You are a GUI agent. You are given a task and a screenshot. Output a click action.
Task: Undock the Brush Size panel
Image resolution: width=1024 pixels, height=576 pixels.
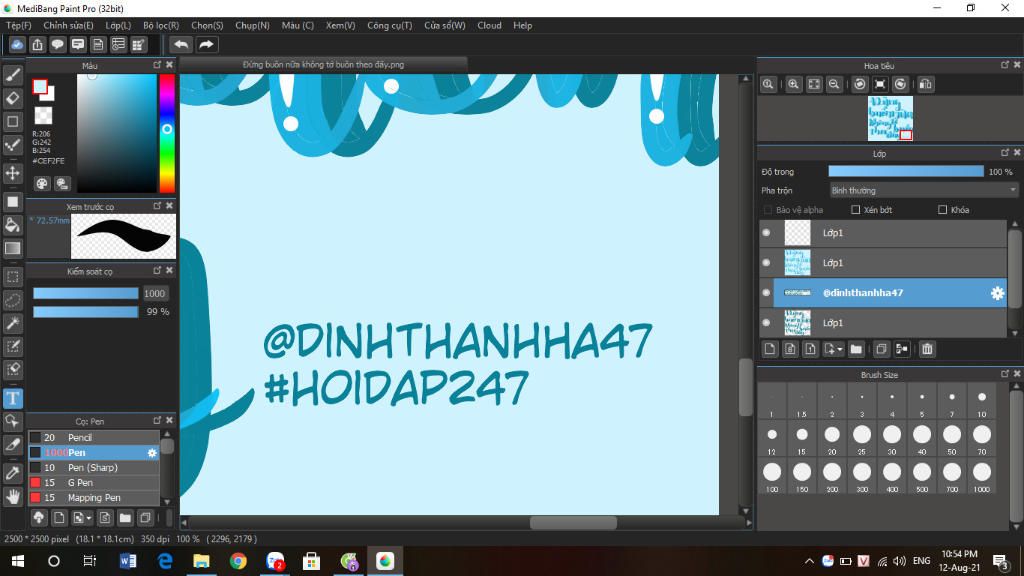(1004, 374)
